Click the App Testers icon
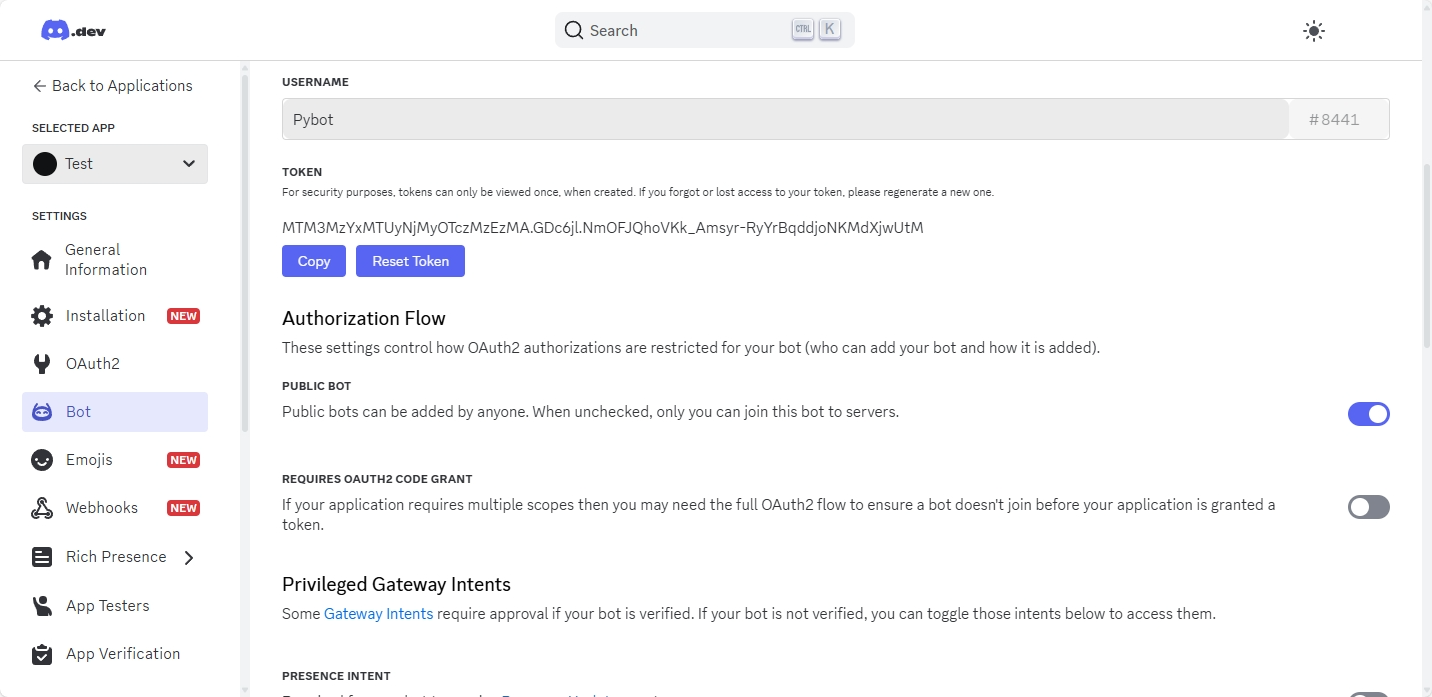 (42, 606)
